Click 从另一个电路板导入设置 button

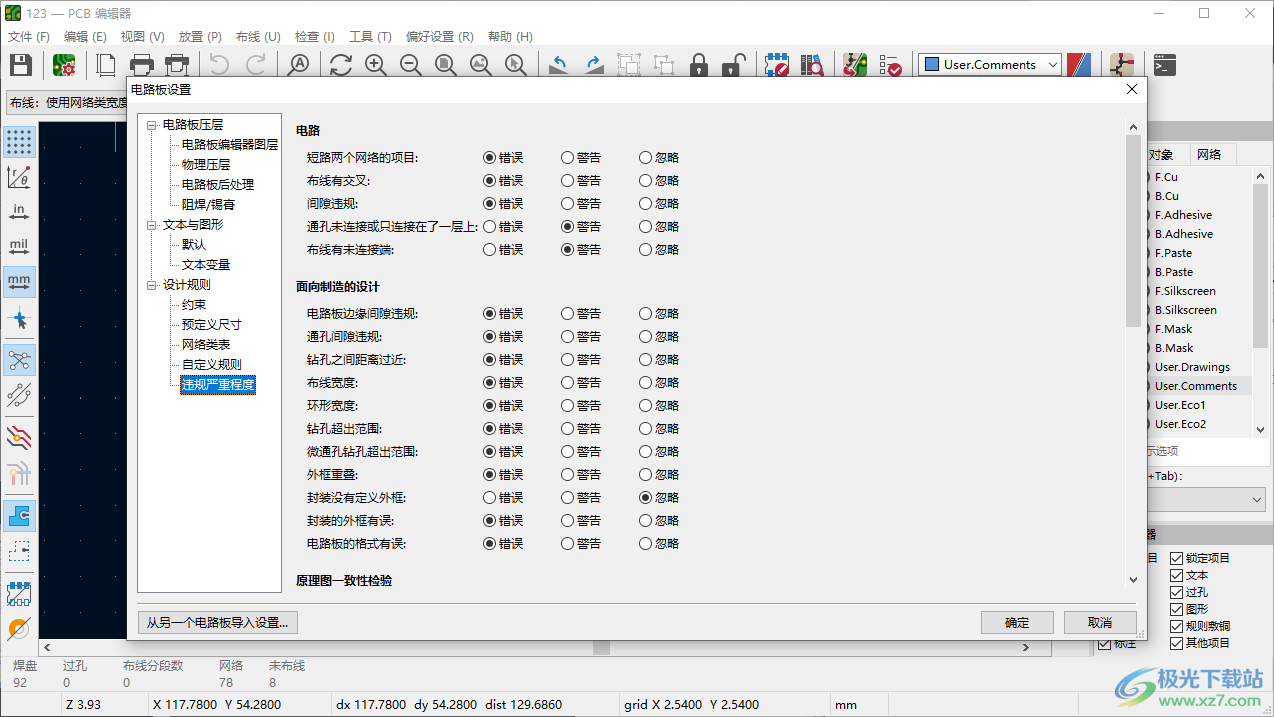tap(217, 622)
